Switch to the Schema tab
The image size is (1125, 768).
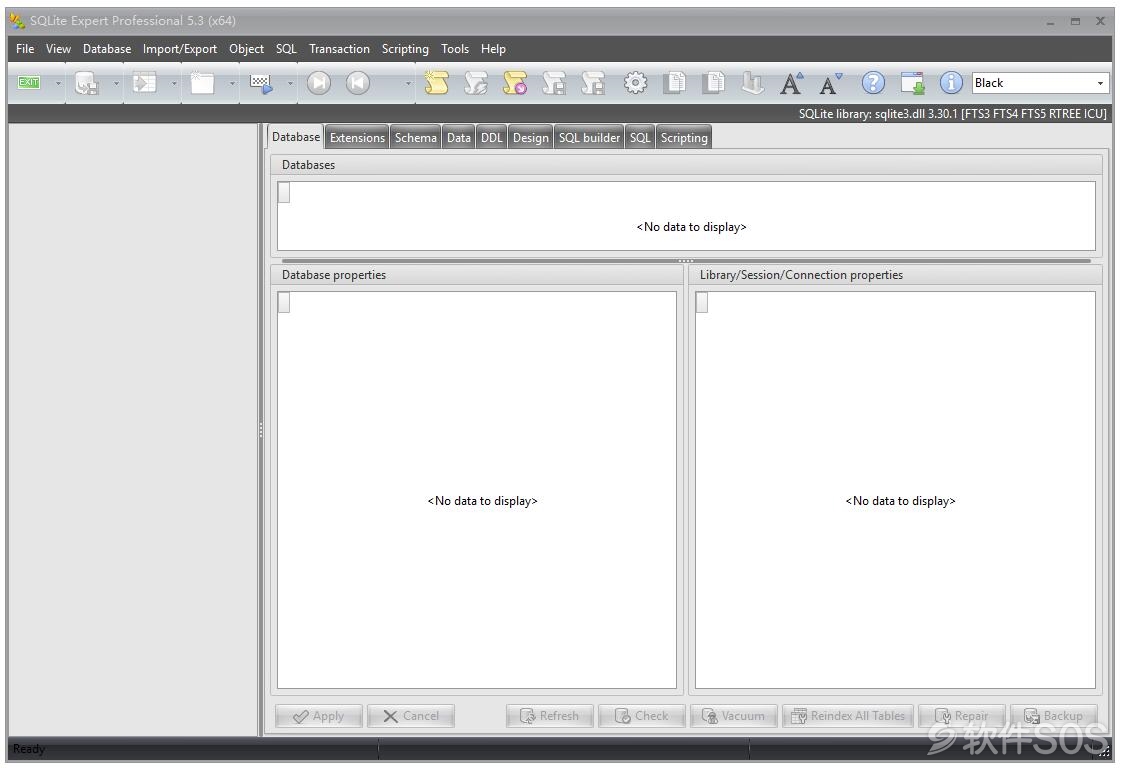pos(415,138)
